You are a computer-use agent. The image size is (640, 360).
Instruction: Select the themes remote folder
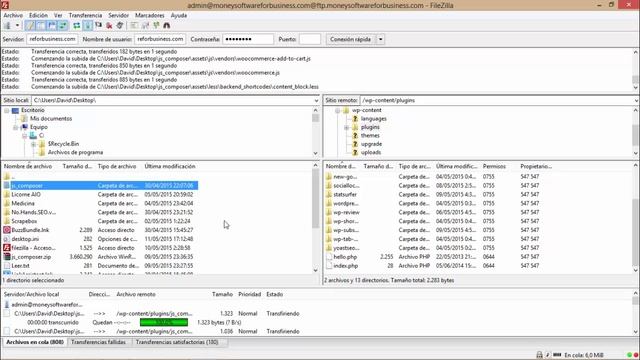point(370,136)
